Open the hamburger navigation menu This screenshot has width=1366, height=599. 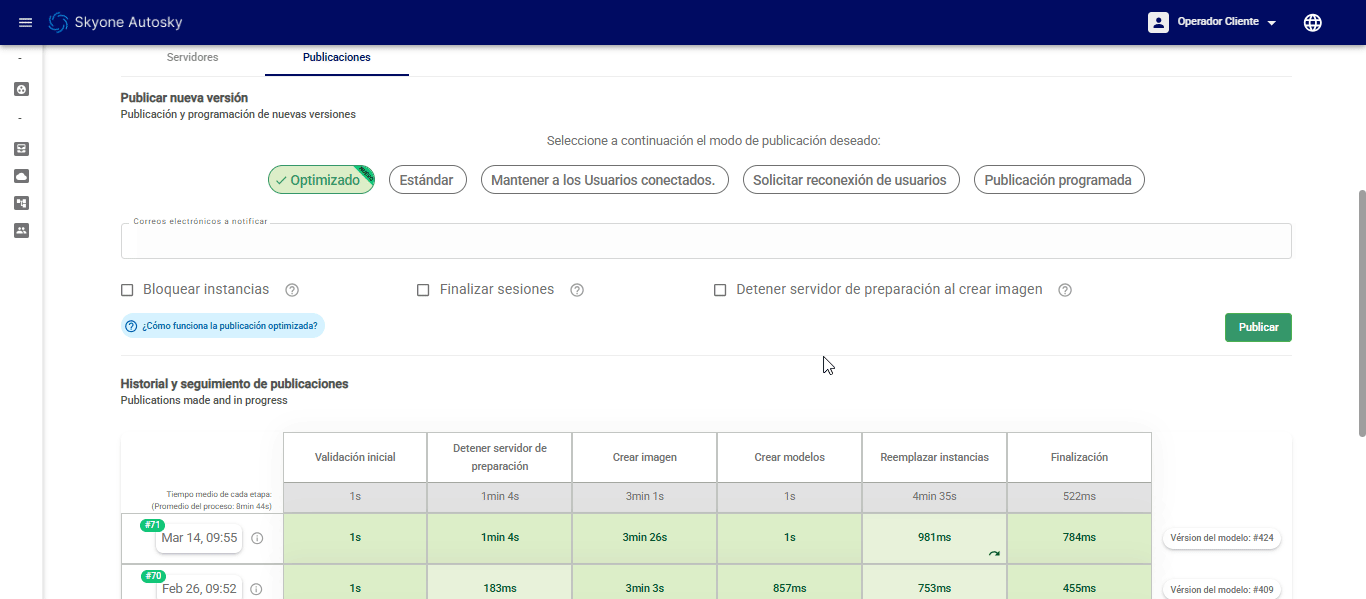(x=26, y=22)
